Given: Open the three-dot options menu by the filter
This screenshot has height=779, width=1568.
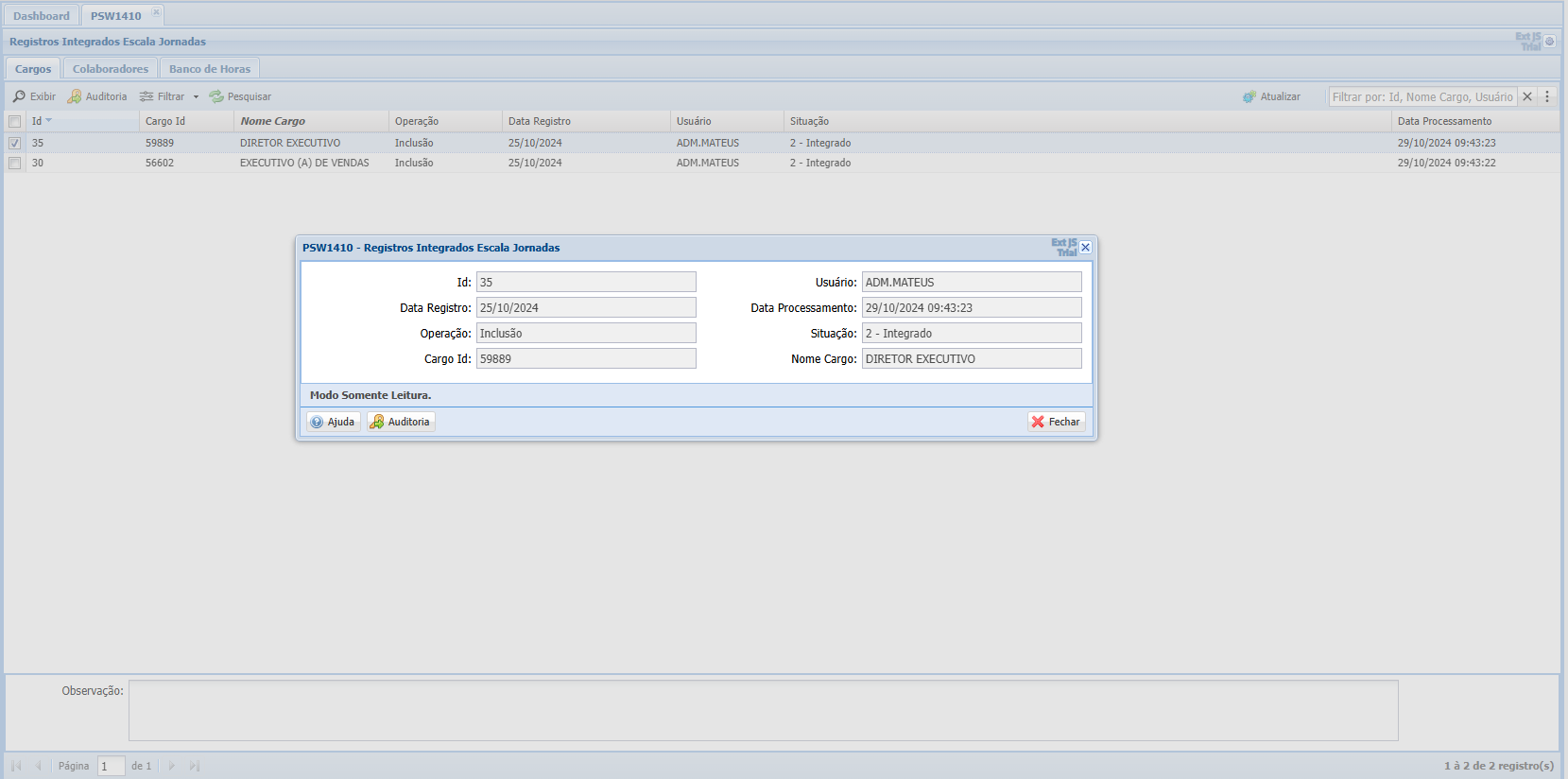Looking at the screenshot, I should pos(1547,96).
